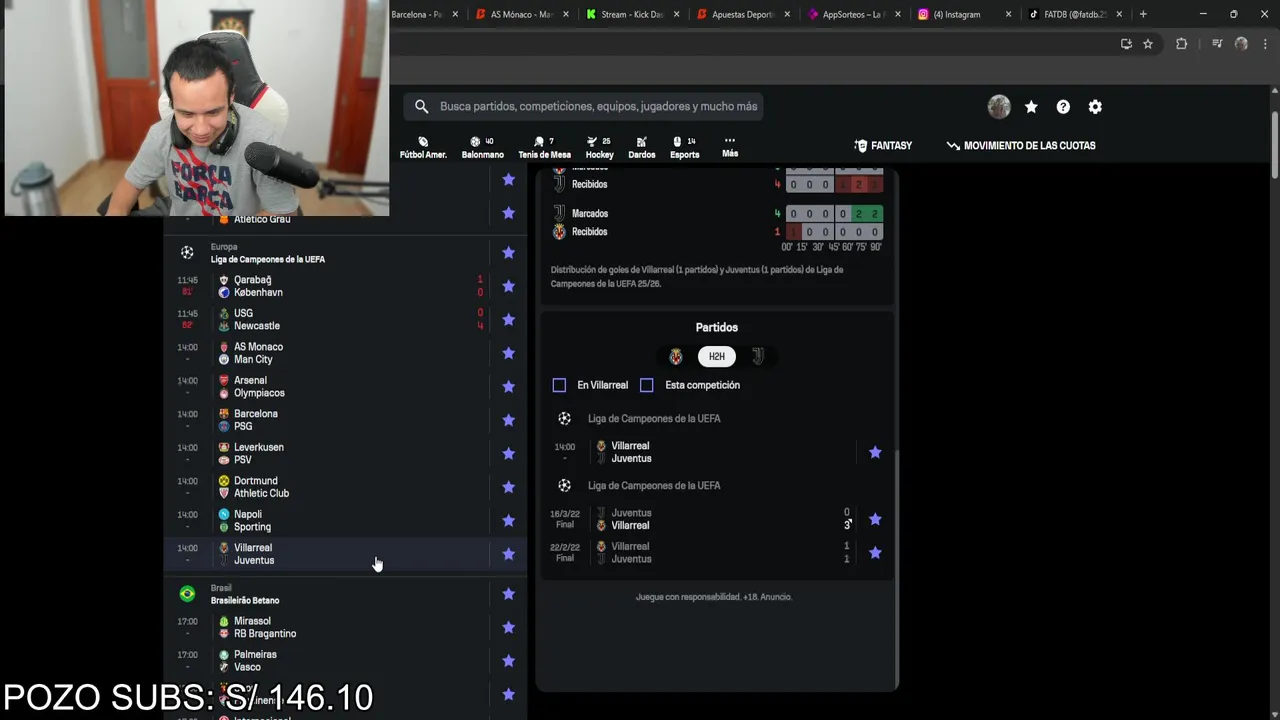Favorite the Brasileirão Betano competition star

(508, 594)
